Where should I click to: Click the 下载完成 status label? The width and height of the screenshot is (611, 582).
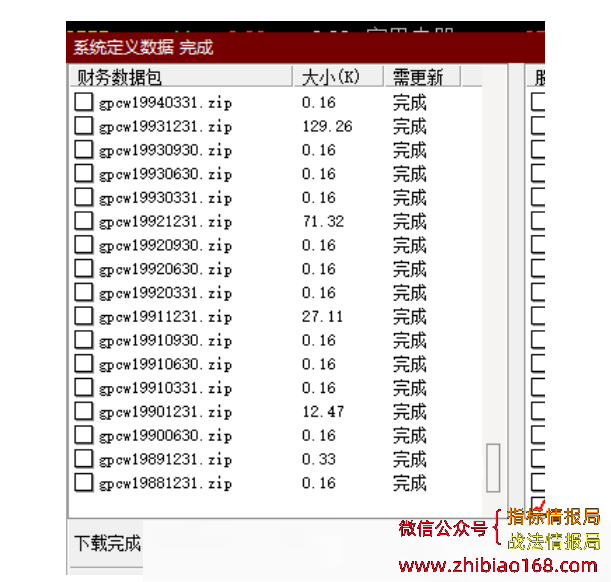108,543
